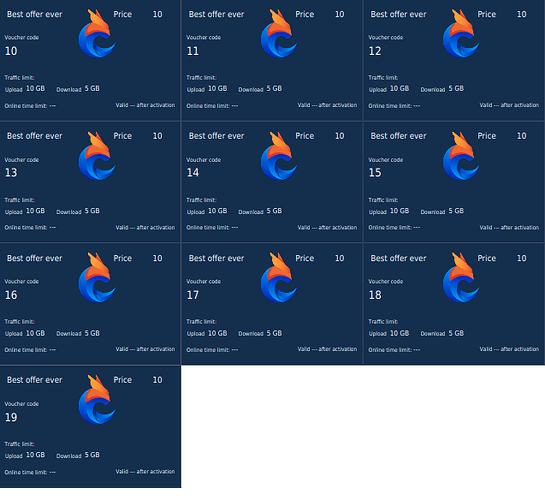Click 'Upload 10 GB' on voucher 15

click(x=389, y=211)
